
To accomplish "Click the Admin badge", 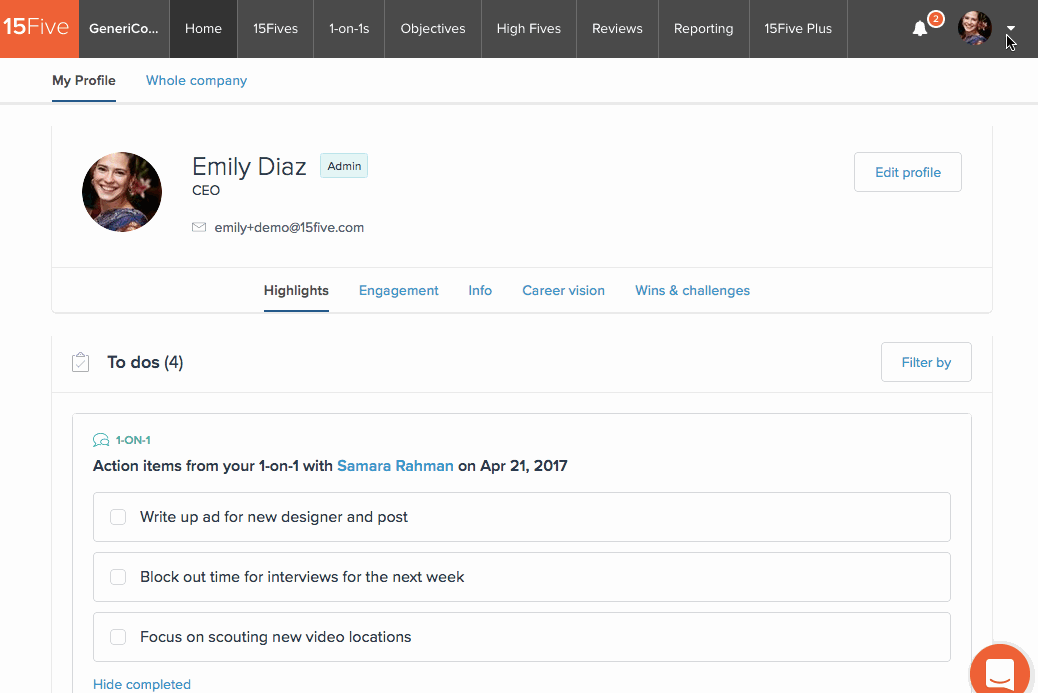I will 344,166.
